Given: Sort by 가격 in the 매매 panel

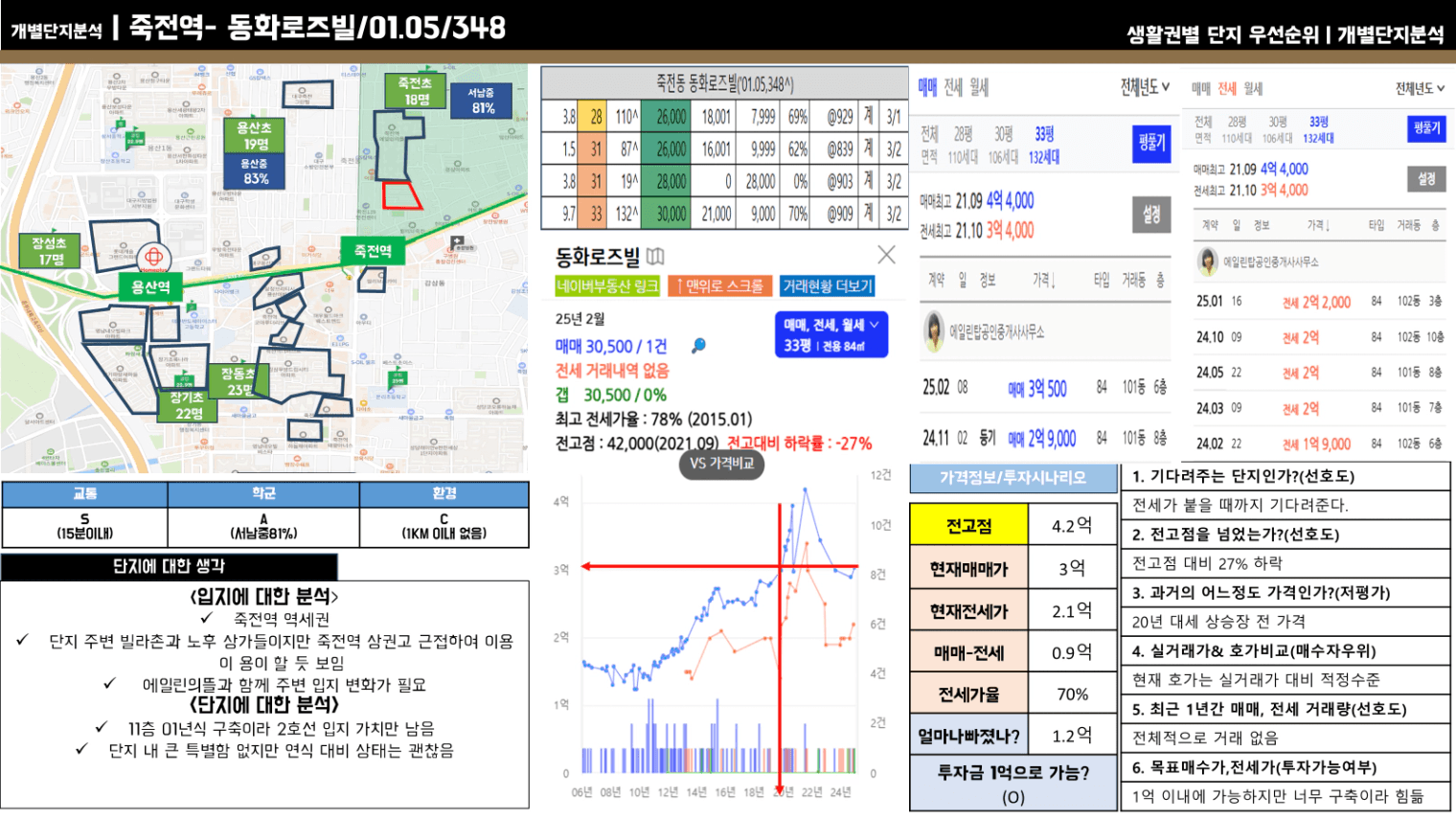Looking at the screenshot, I should [1043, 280].
